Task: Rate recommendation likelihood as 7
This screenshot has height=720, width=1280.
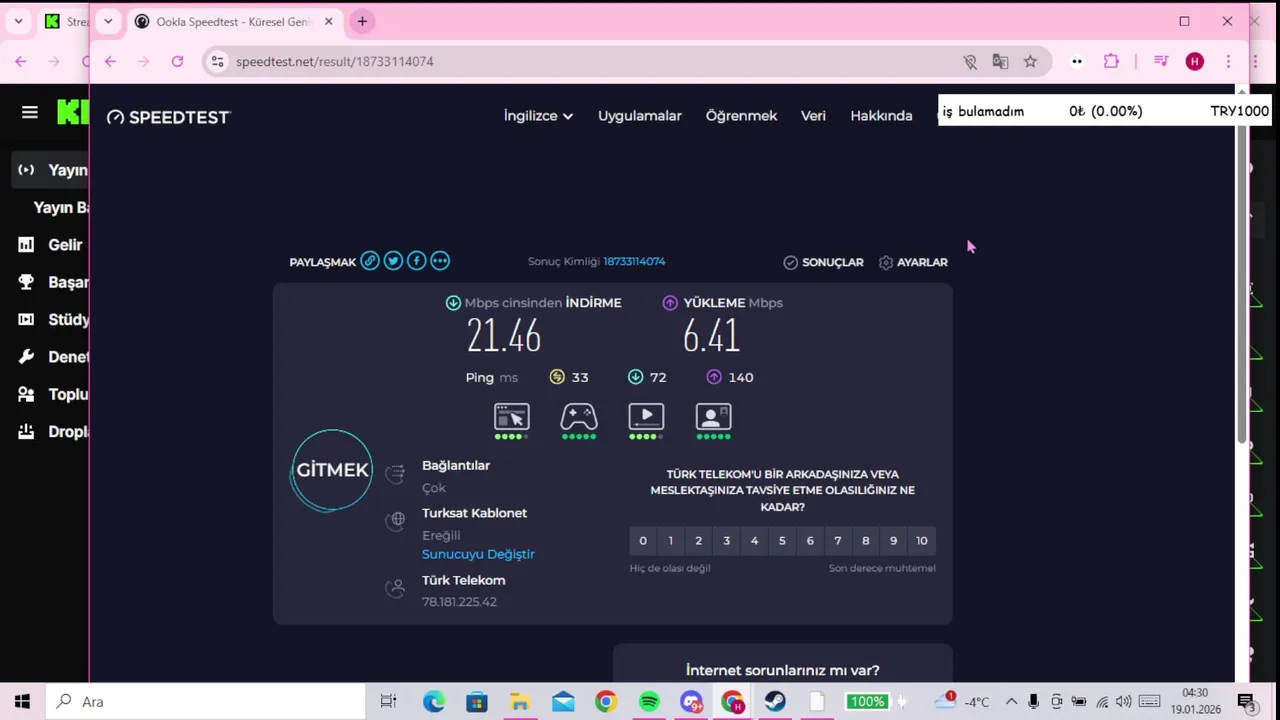Action: tap(838, 541)
